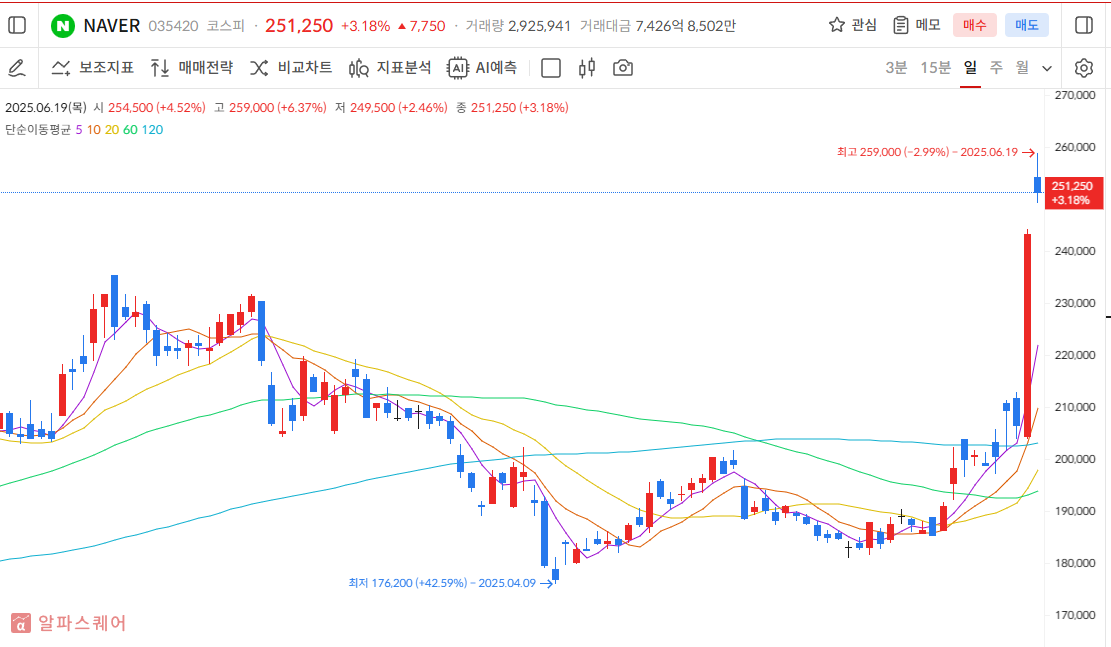Click the 170,000 axis label
Screen dimensions: 1111x647
[1074, 615]
